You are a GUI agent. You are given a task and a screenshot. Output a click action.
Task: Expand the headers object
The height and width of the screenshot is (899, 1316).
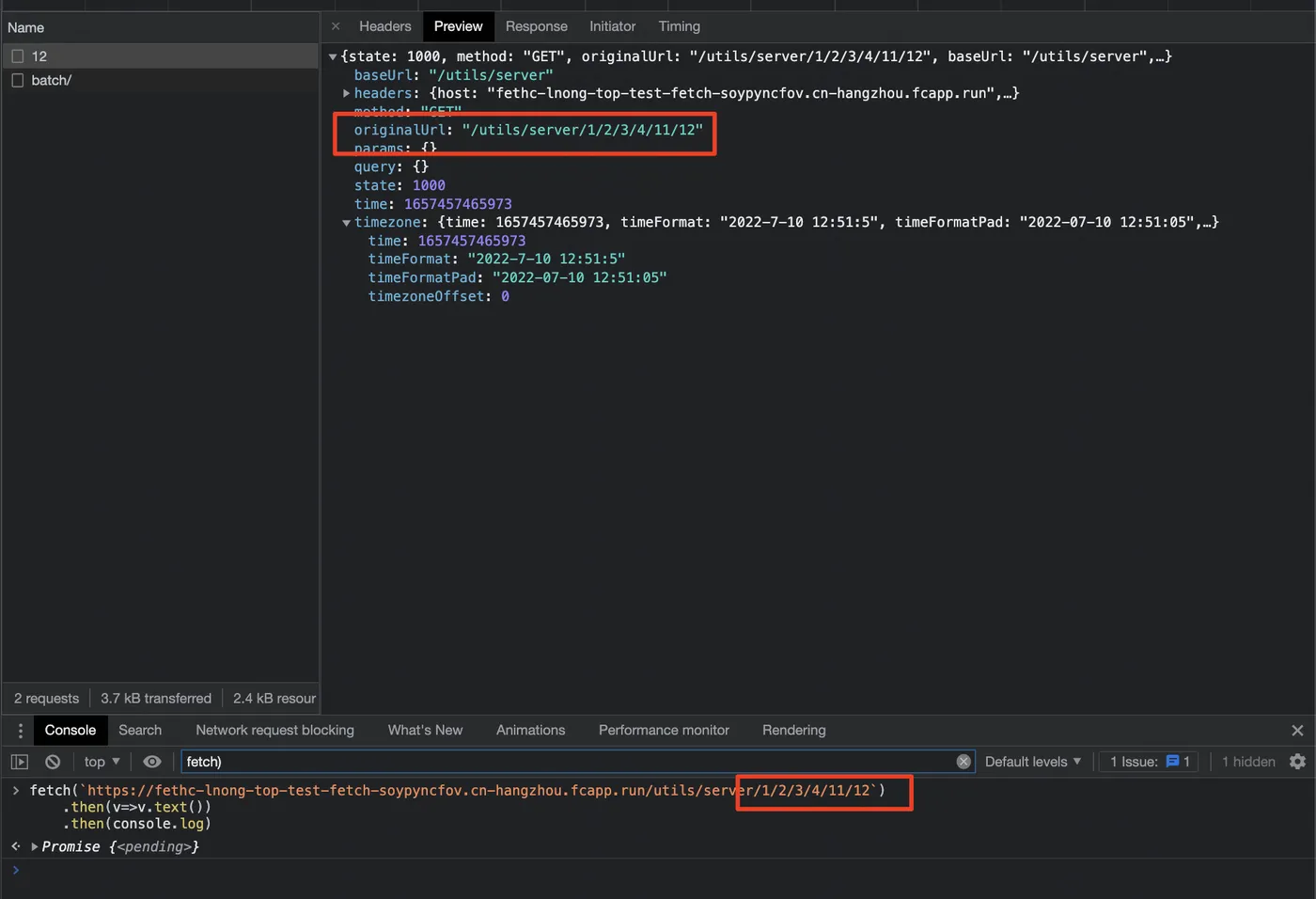point(347,93)
